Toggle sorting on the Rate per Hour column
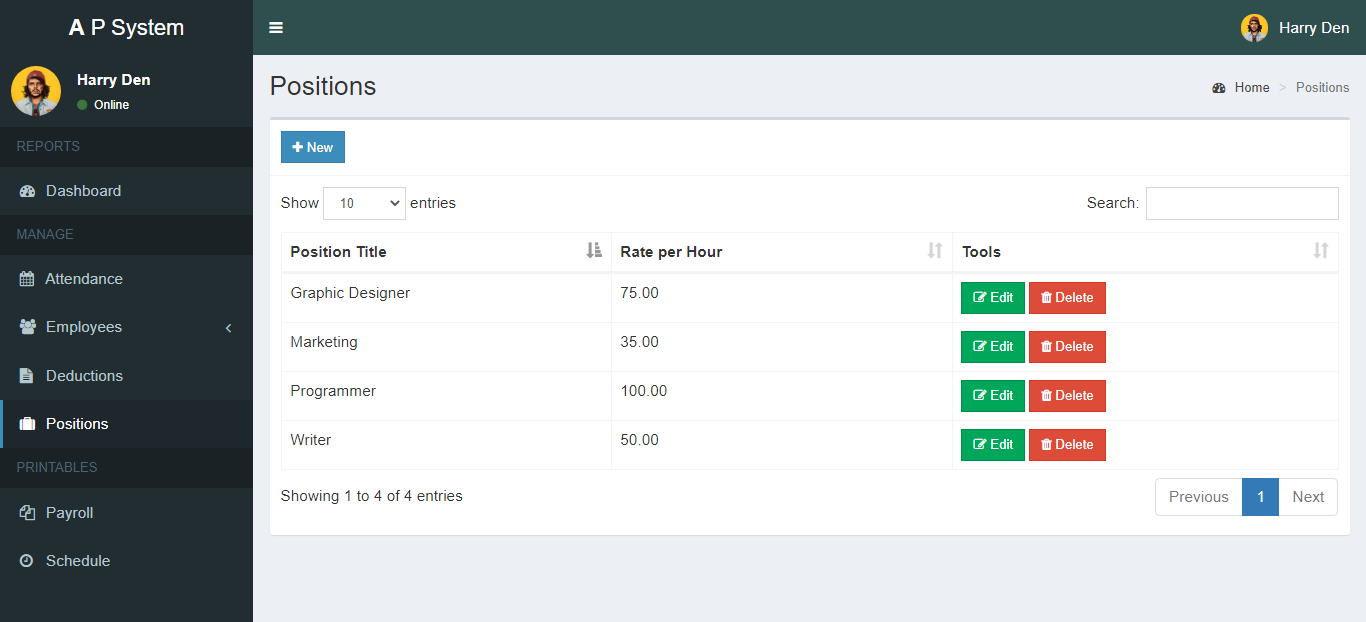 coord(935,252)
